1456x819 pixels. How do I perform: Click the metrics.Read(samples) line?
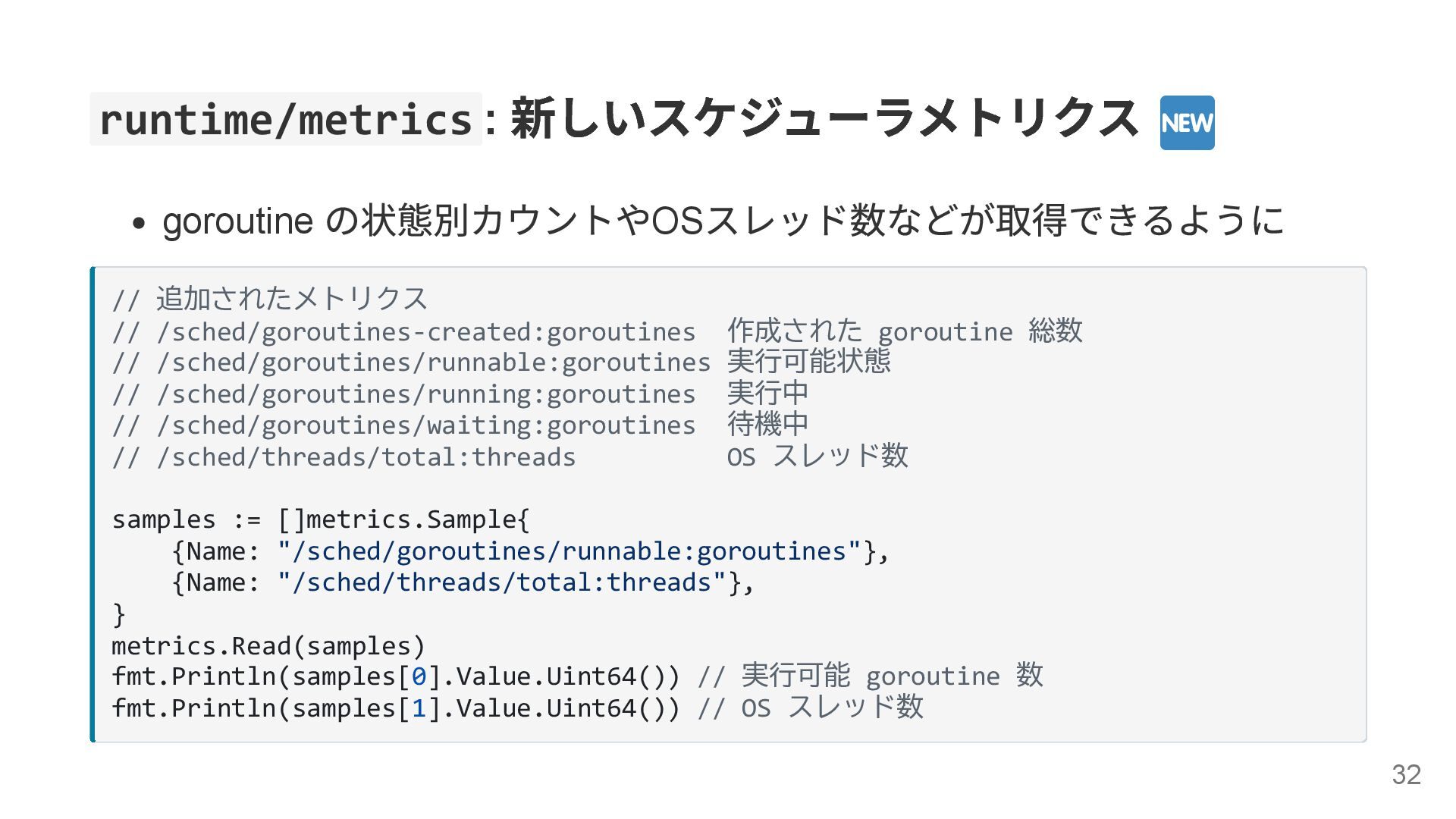[268, 646]
